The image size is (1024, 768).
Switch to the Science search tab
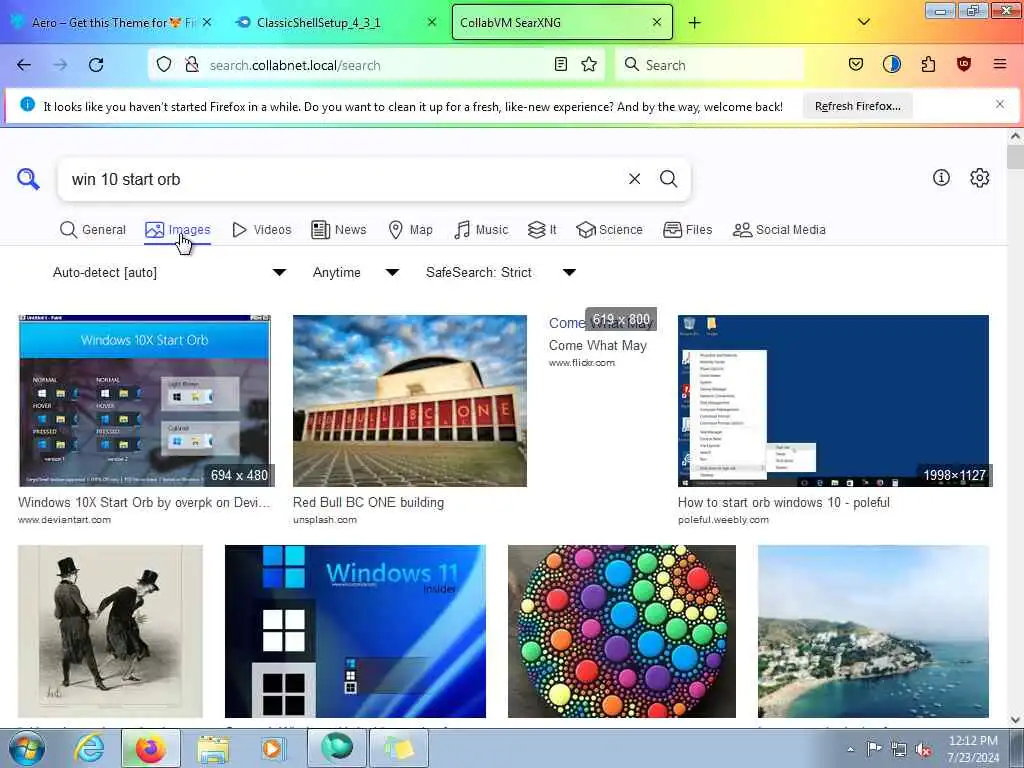(x=609, y=230)
